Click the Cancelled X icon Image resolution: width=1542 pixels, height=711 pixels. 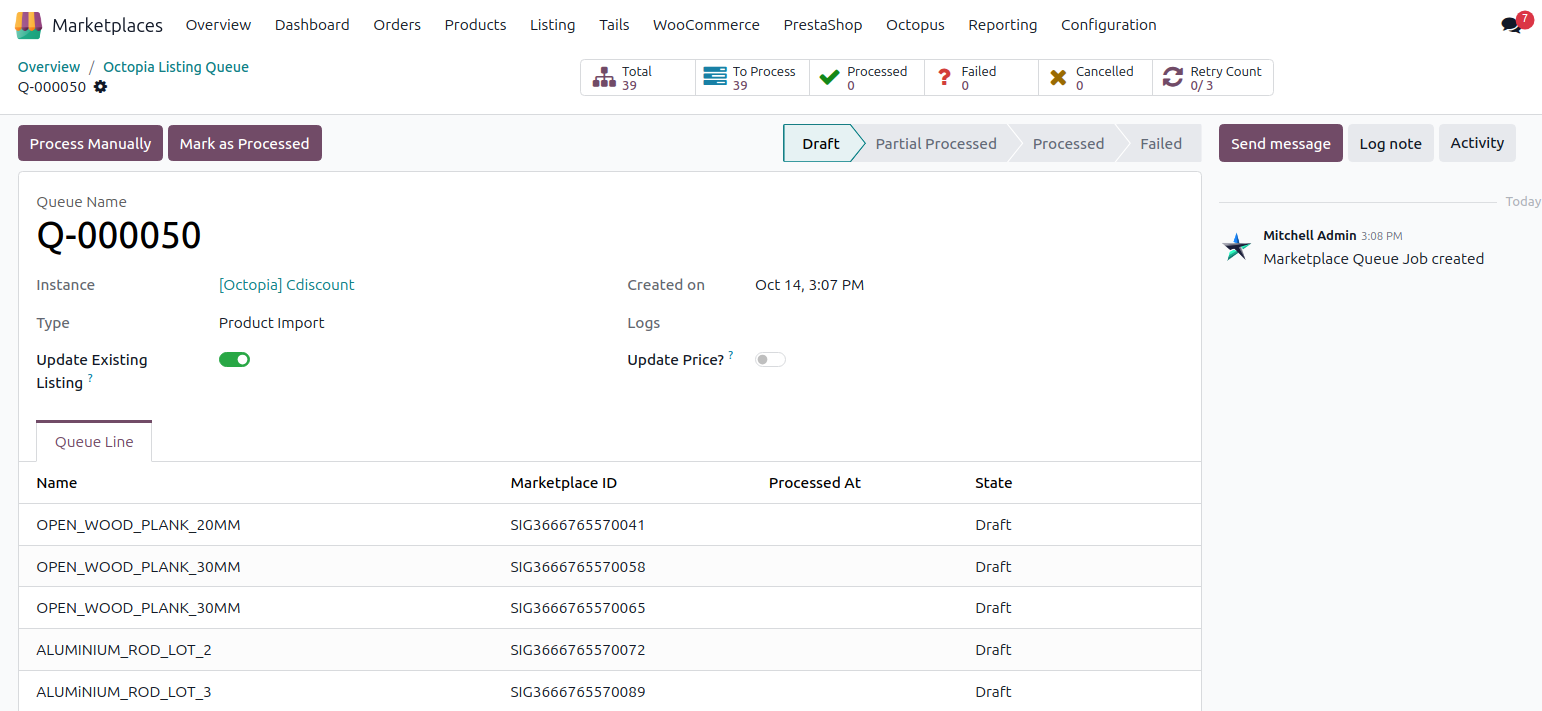(1058, 78)
